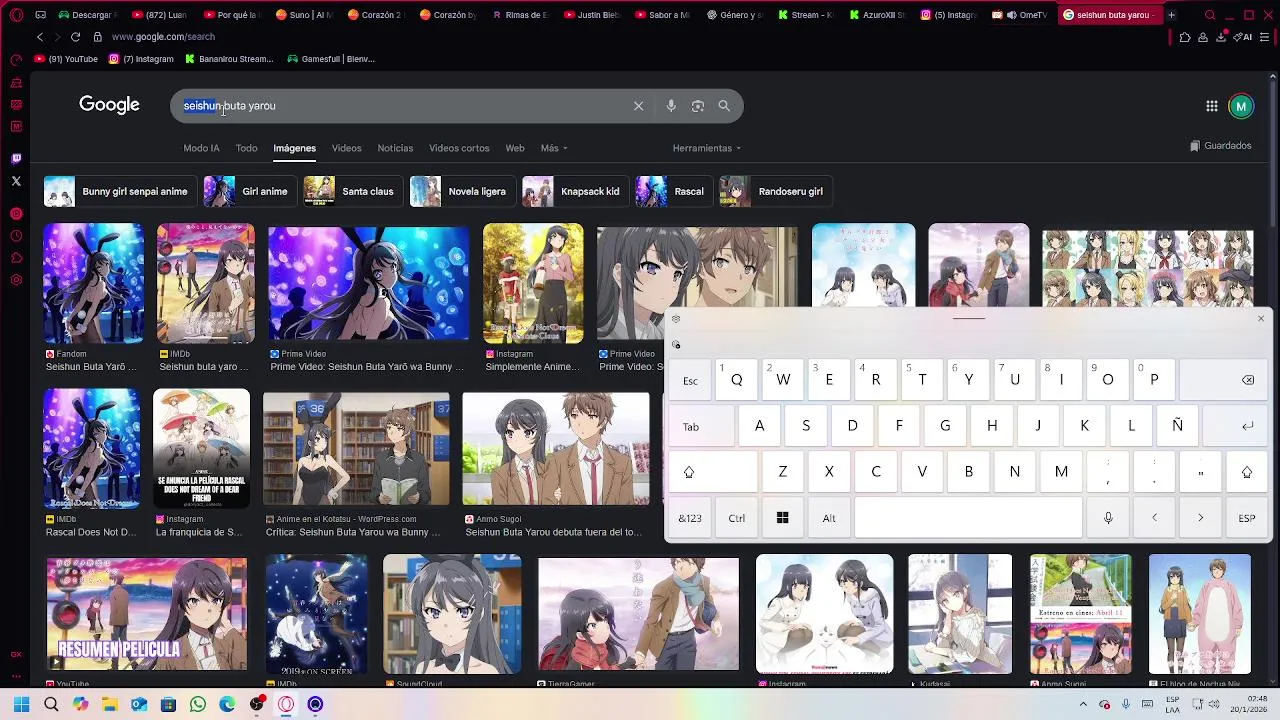The height and width of the screenshot is (720, 1280).
Task: Toggle left Shift key on touch keyboard
Action: 713,472
